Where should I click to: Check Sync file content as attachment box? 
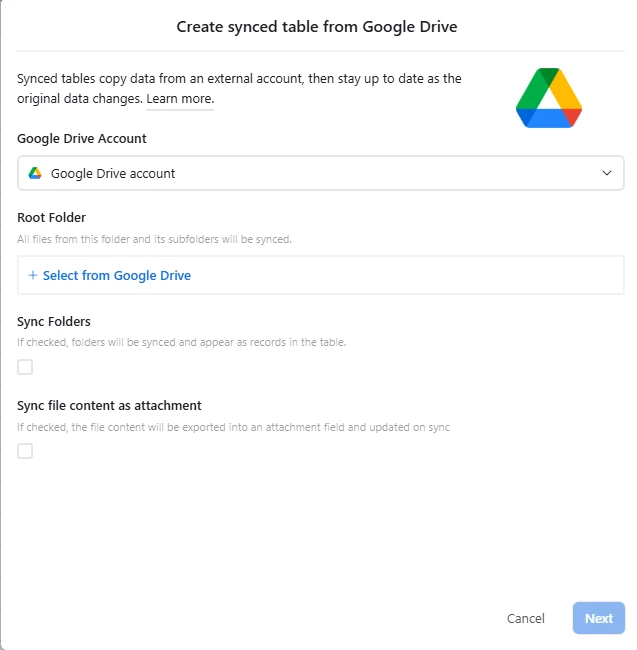[25, 451]
